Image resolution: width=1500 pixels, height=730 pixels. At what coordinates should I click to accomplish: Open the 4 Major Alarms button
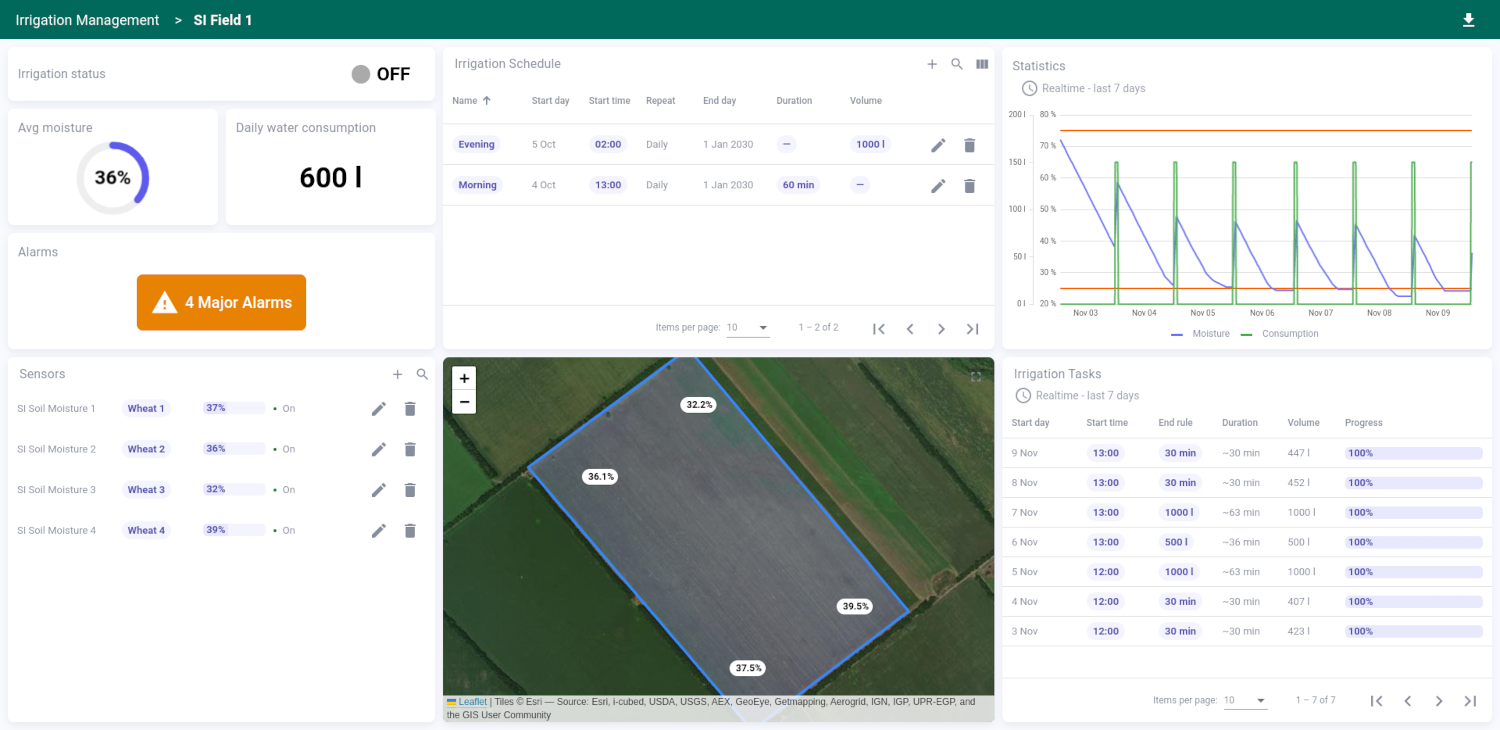click(x=221, y=302)
